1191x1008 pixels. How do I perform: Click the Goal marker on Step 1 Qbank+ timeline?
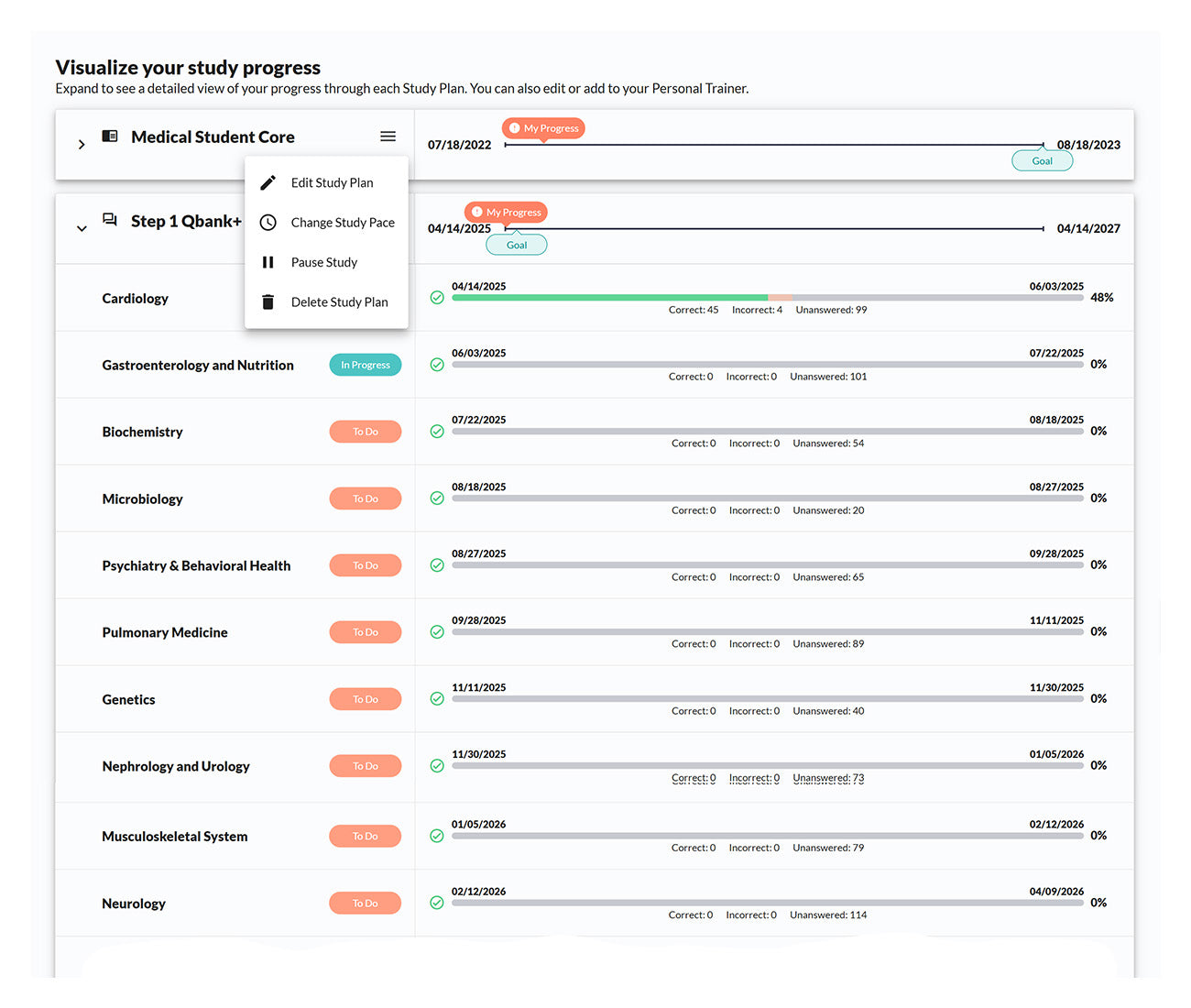click(517, 245)
